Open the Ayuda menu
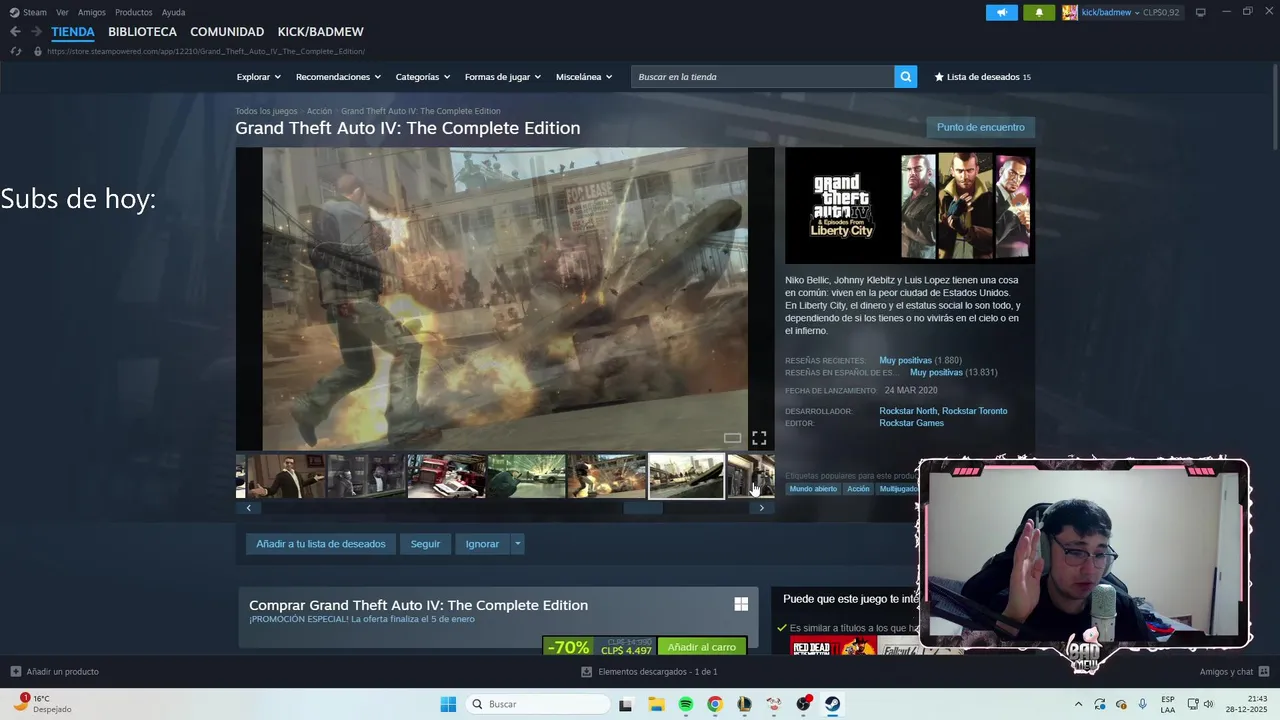This screenshot has height=720, width=1280. (x=173, y=12)
